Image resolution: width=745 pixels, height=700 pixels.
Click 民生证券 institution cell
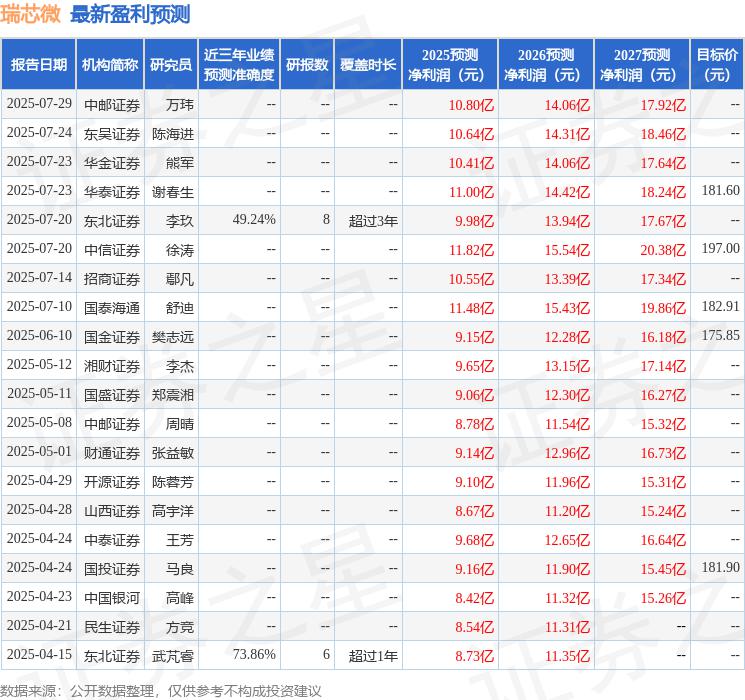tap(112, 627)
